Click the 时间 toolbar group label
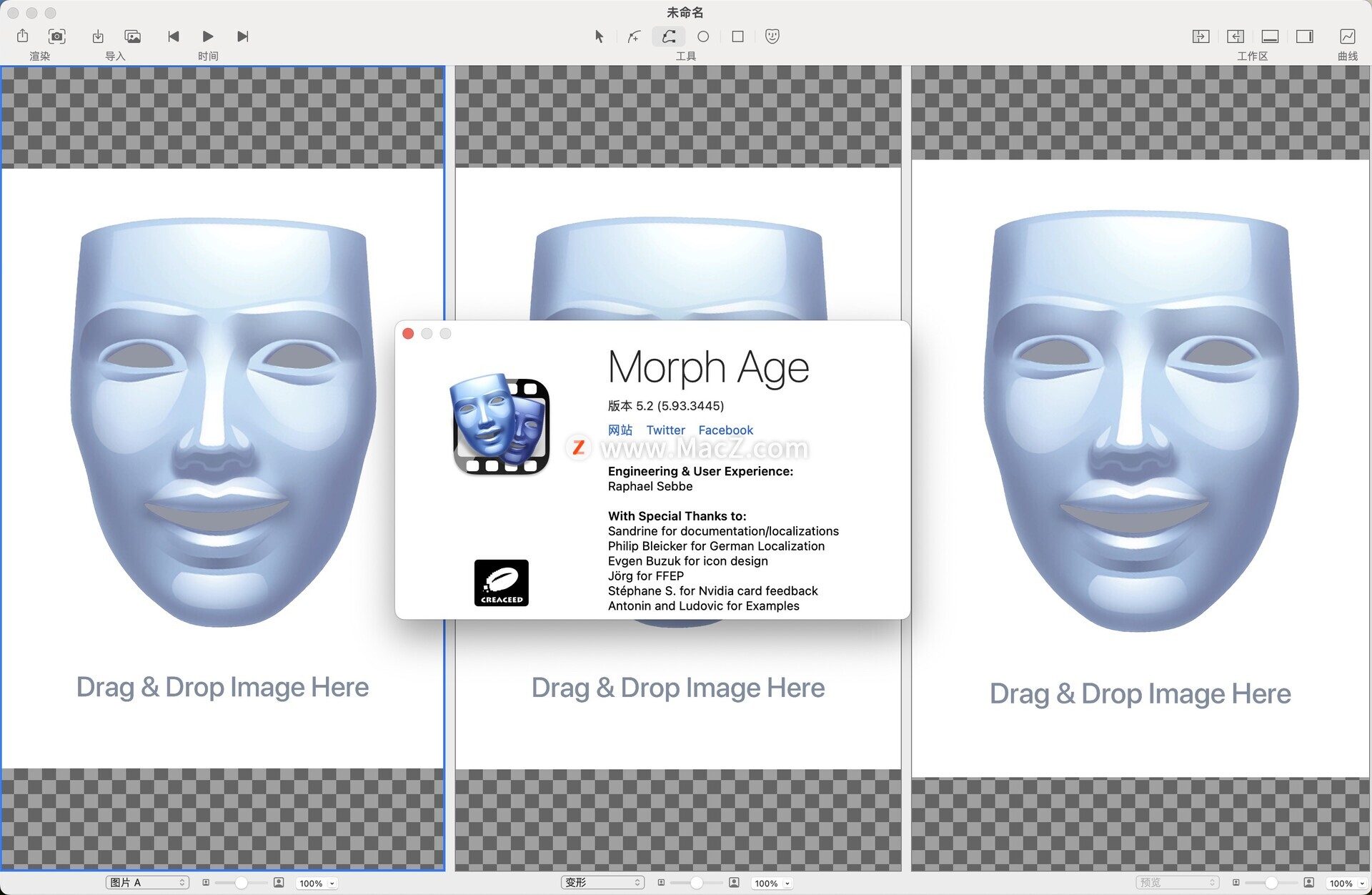The height and width of the screenshot is (895, 1372). tap(208, 56)
